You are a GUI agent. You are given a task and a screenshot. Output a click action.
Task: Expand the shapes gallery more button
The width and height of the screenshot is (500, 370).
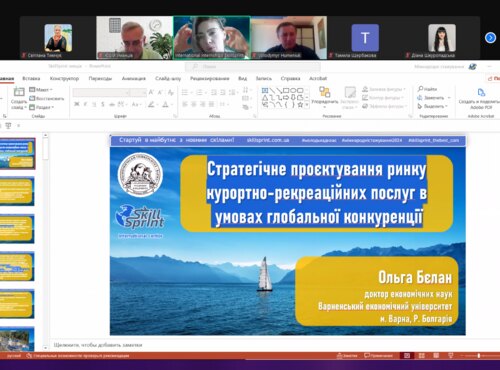[307, 105]
